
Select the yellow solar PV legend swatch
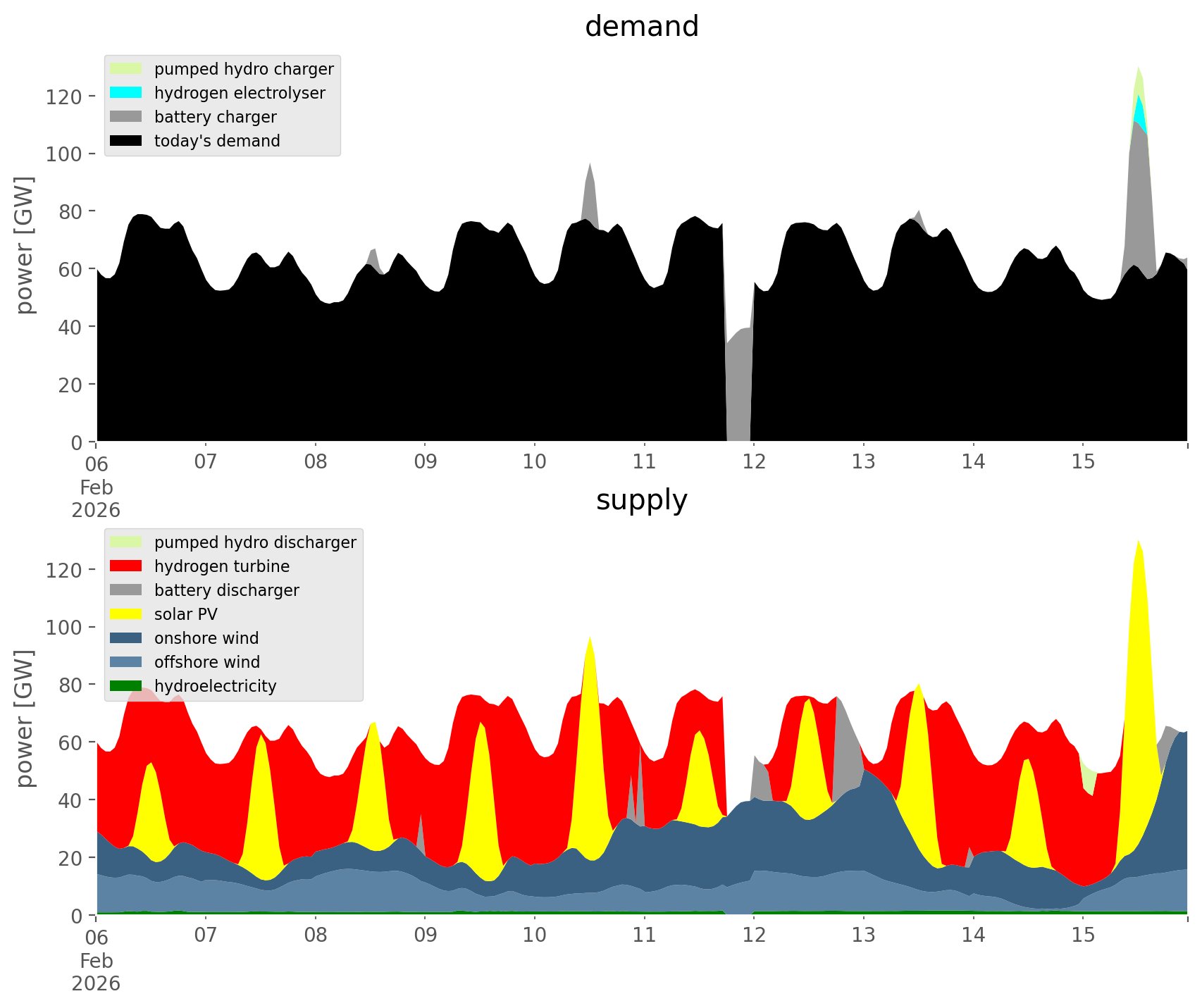126,614
